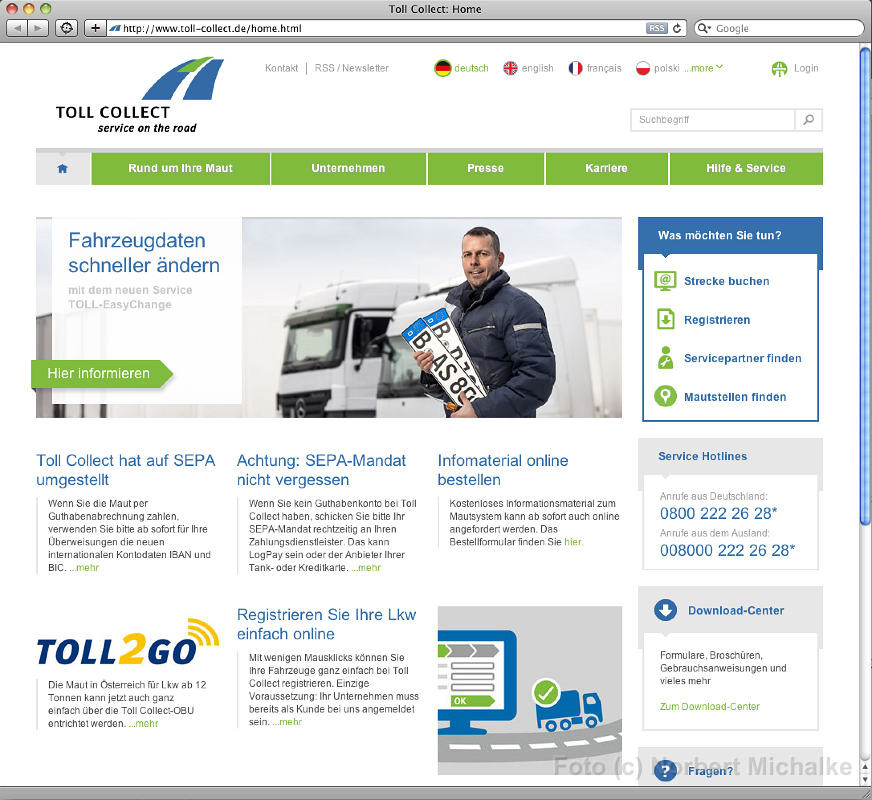Click the home icon in navigation bar
The image size is (872, 800).
coord(63,169)
